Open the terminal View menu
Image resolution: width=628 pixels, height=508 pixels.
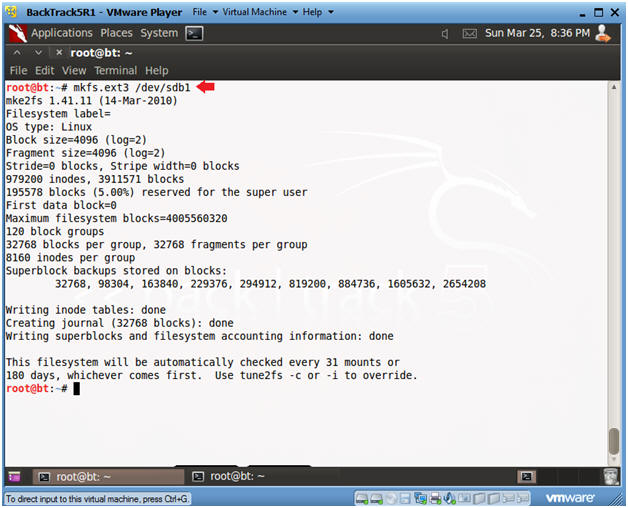click(x=74, y=71)
